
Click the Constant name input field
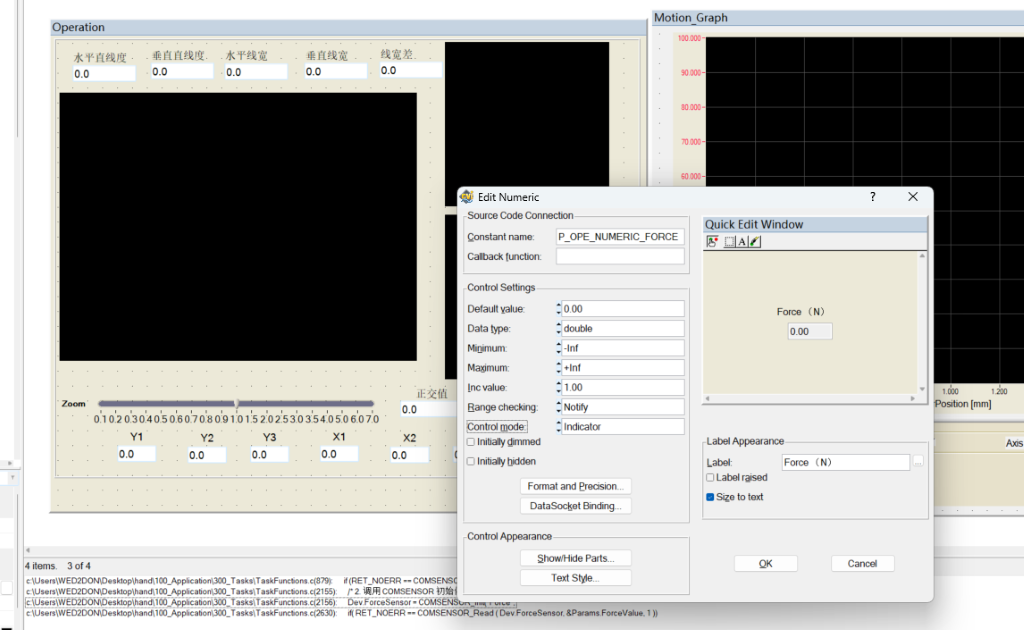(620, 236)
